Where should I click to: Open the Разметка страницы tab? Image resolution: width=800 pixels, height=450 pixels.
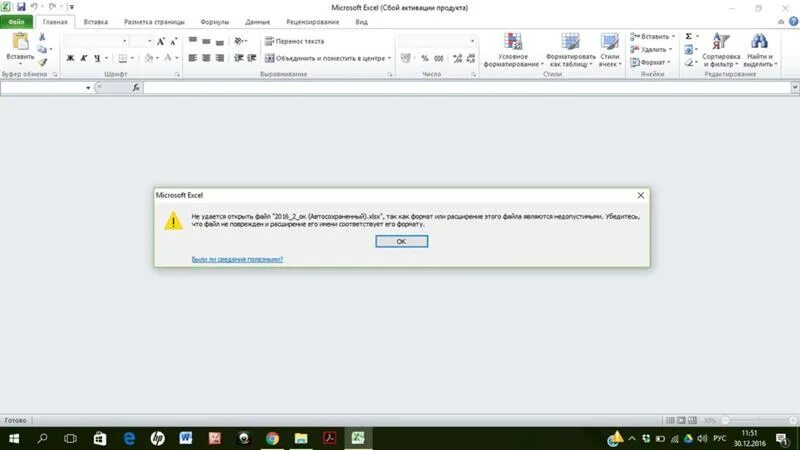click(x=154, y=22)
